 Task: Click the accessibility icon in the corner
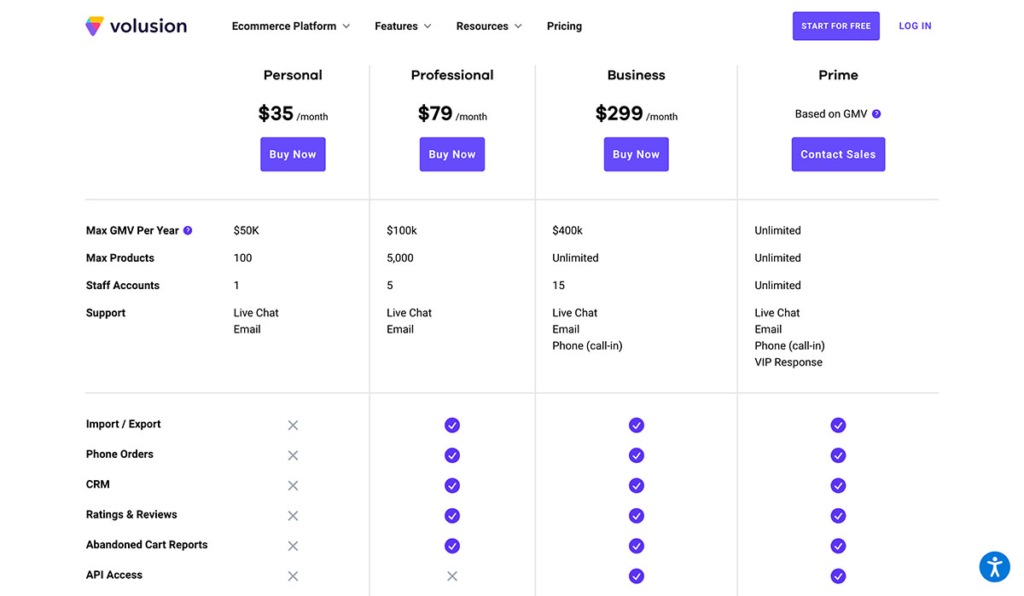click(x=994, y=566)
